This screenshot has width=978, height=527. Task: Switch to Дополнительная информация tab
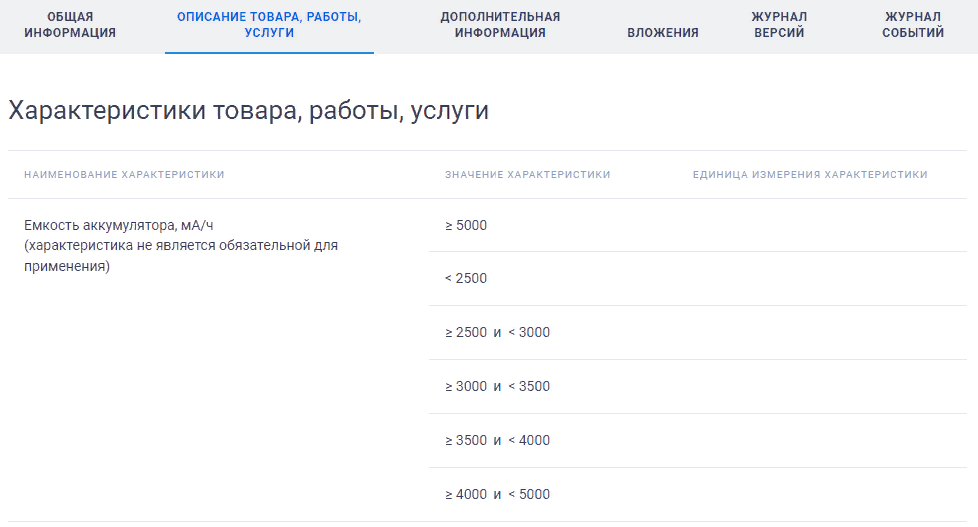[500, 25]
